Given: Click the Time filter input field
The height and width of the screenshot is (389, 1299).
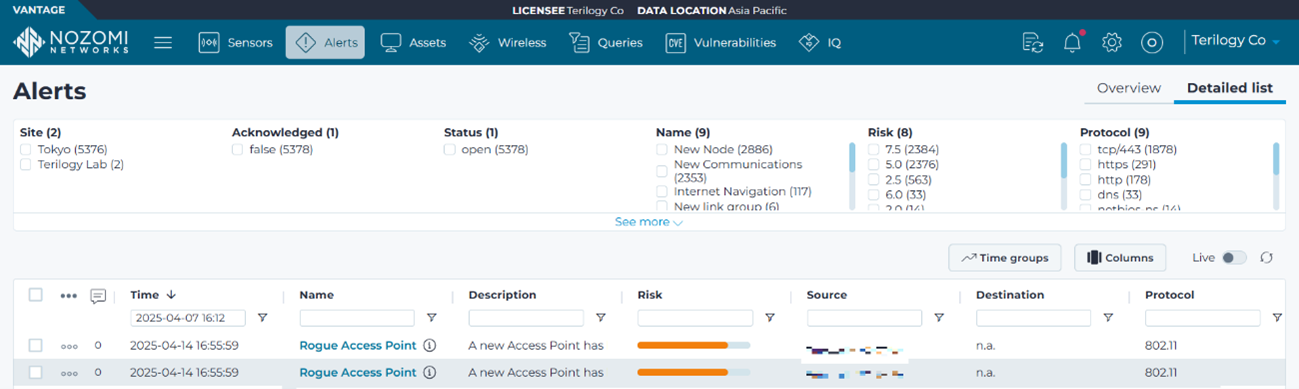Looking at the screenshot, I should tap(188, 318).
